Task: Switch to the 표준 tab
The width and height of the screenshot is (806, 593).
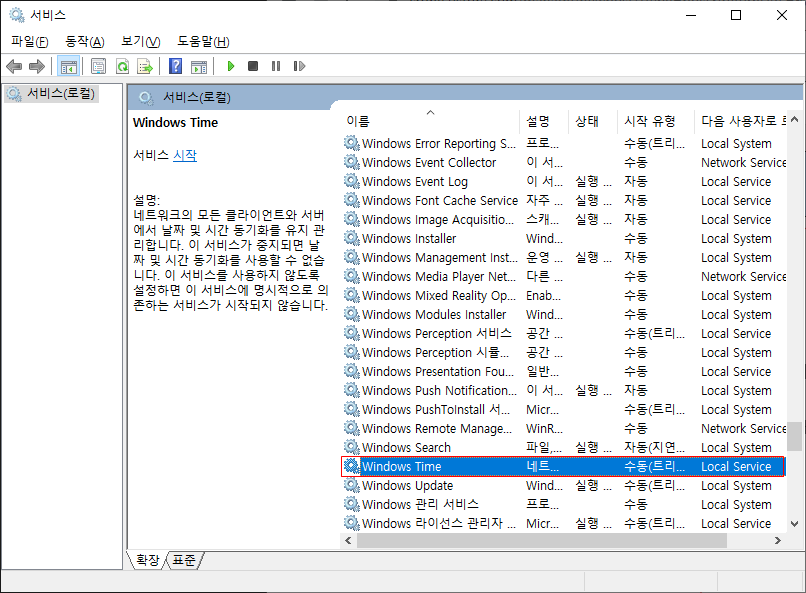Action: pos(184,560)
